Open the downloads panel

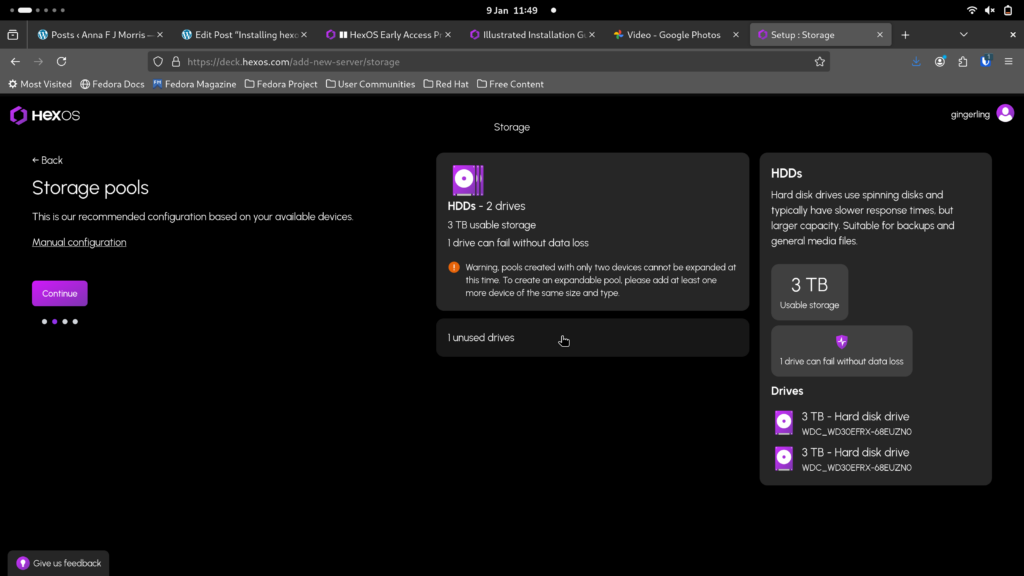(x=916, y=61)
